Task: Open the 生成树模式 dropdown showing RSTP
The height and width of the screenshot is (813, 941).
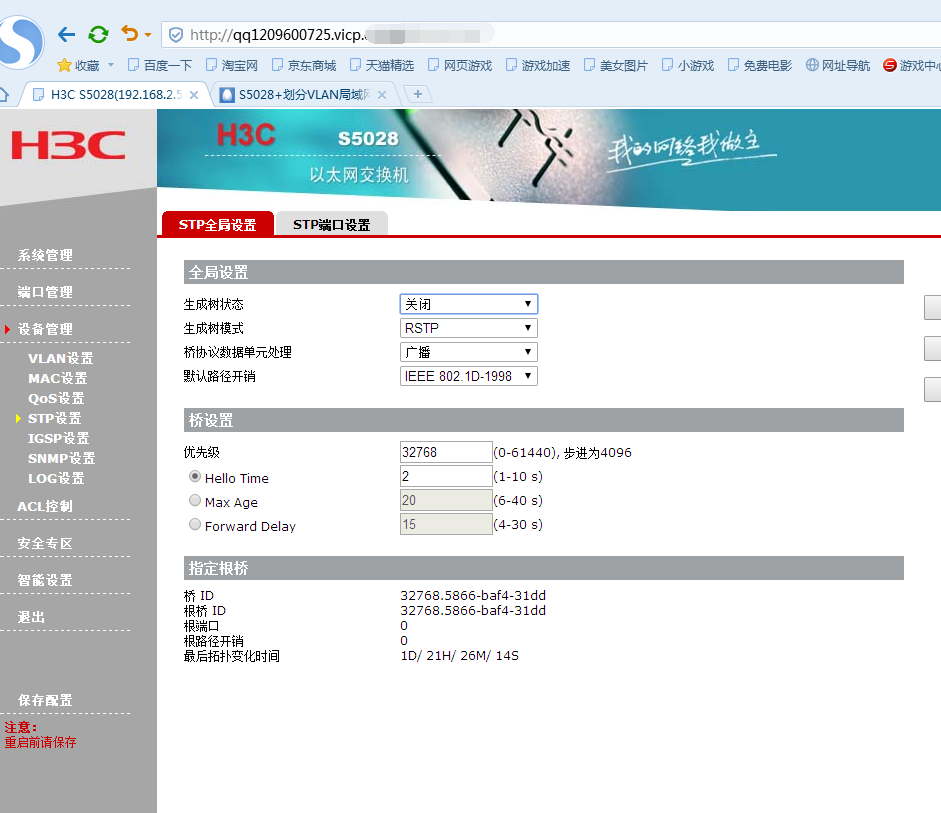Action: (469, 328)
